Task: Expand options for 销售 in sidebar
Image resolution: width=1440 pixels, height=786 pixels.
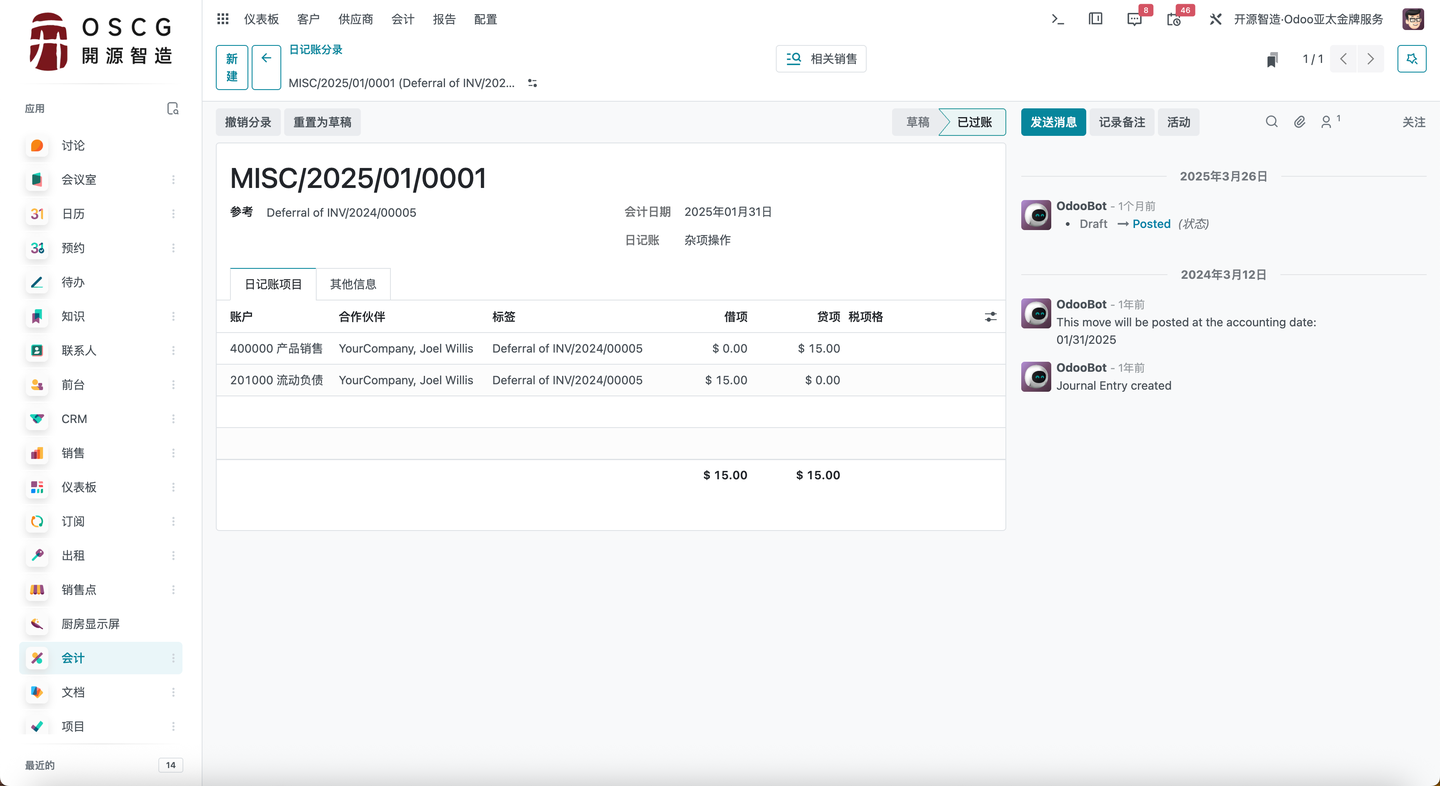Action: pyautogui.click(x=172, y=453)
